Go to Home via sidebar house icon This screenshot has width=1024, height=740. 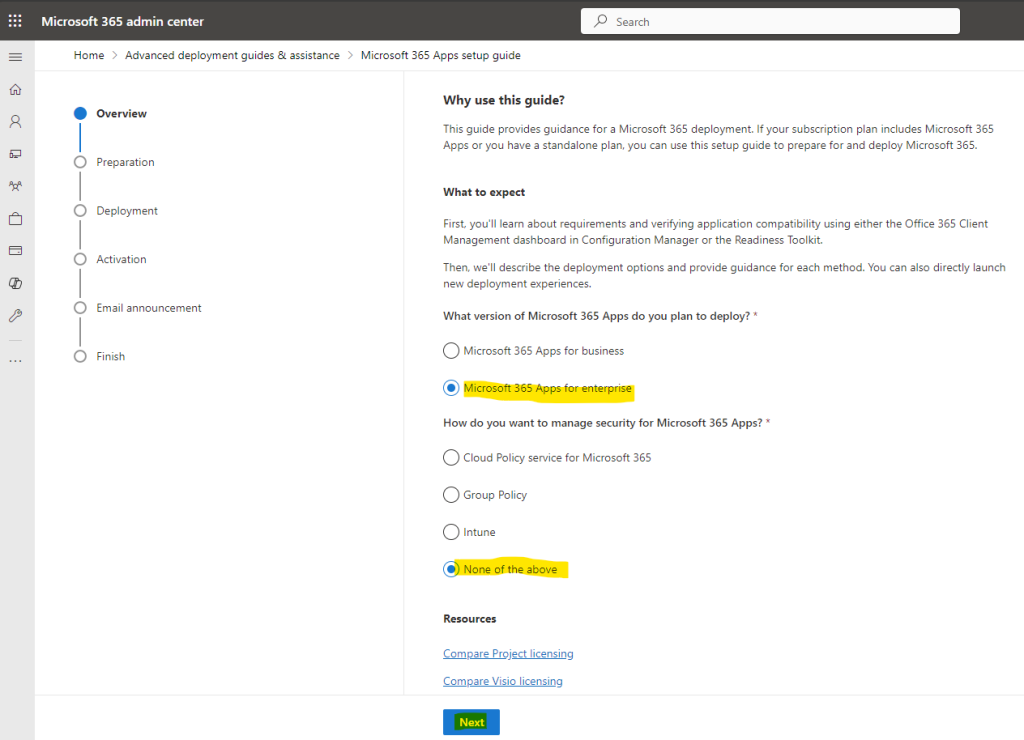(x=16, y=89)
